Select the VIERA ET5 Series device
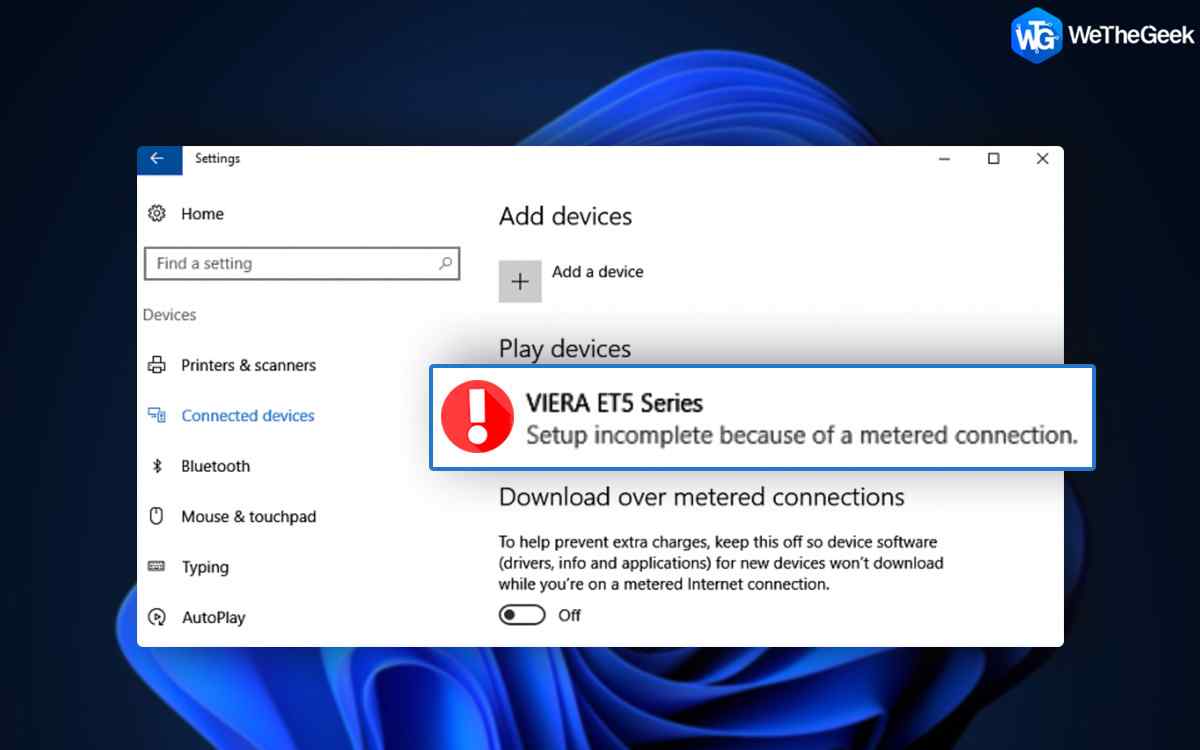Image resolution: width=1200 pixels, height=750 pixels. [614, 403]
